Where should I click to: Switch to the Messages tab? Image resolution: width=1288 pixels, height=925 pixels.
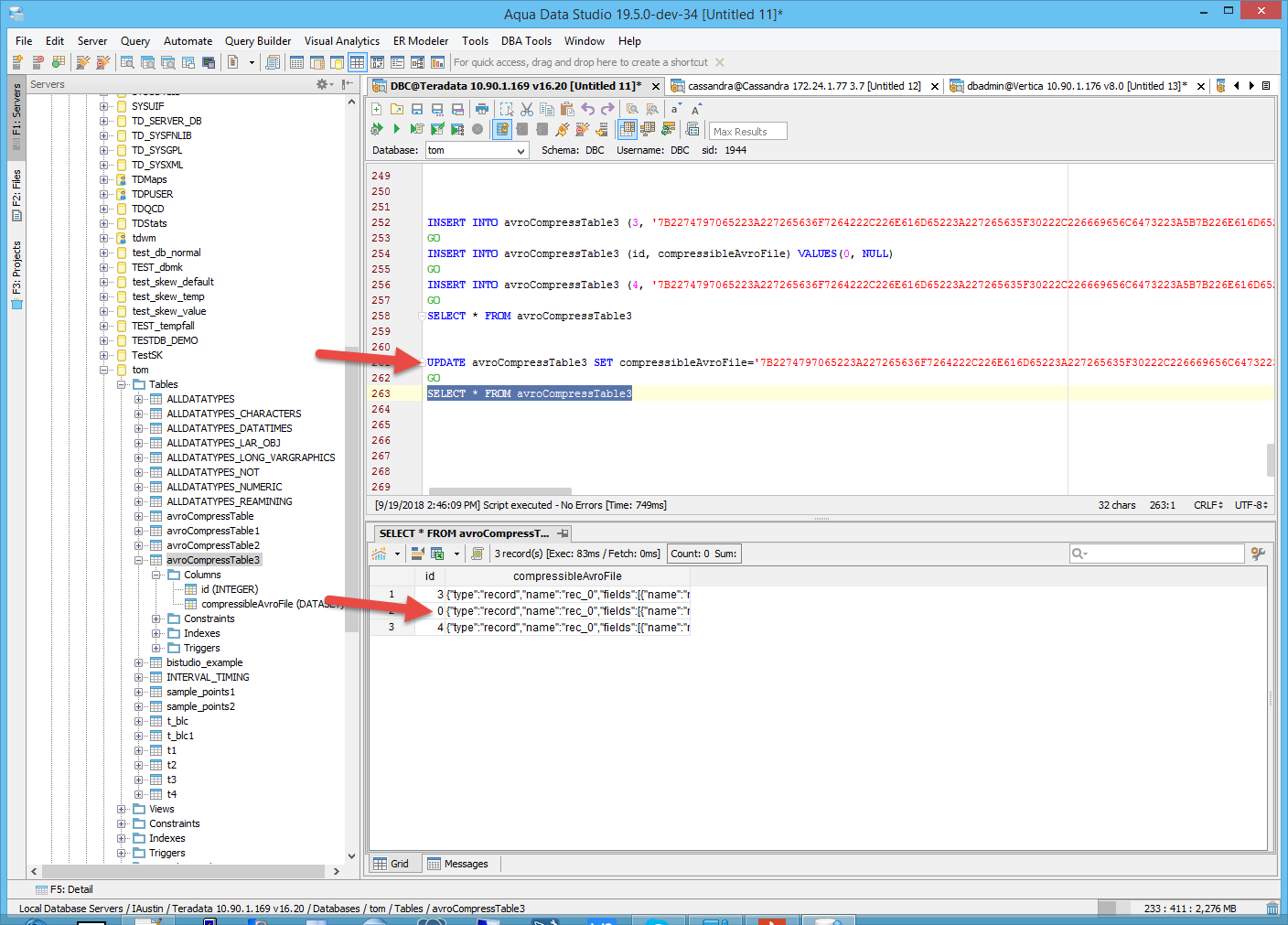[x=457, y=864]
